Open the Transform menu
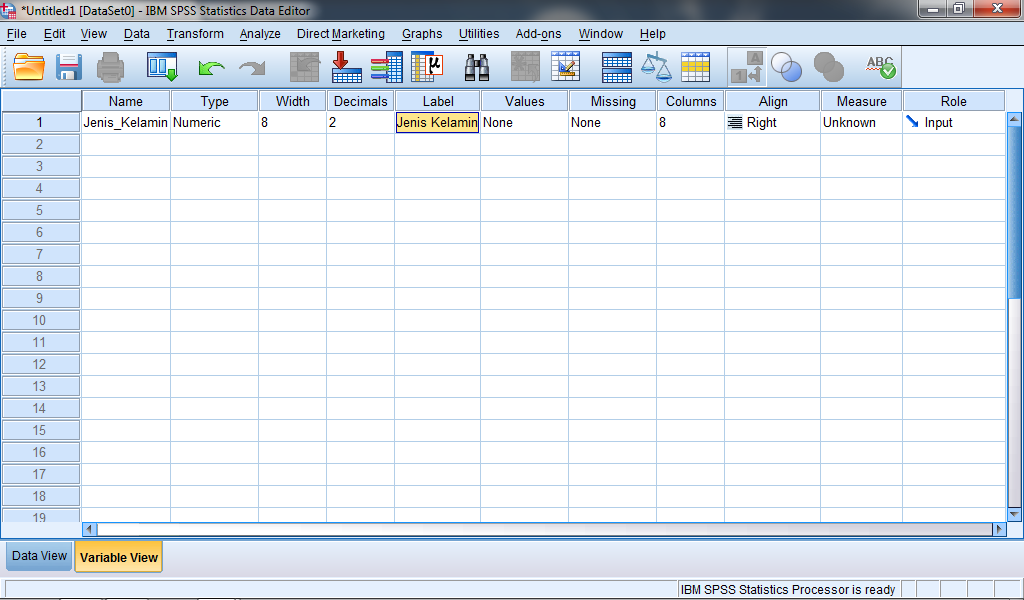This screenshot has width=1024, height=600. pyautogui.click(x=194, y=33)
